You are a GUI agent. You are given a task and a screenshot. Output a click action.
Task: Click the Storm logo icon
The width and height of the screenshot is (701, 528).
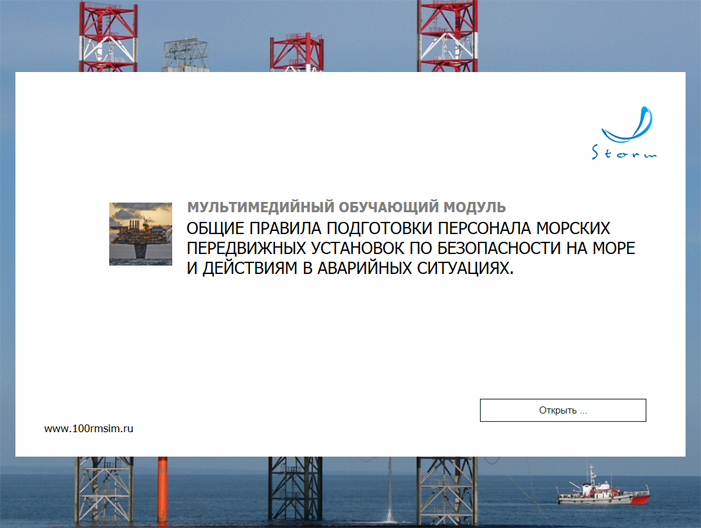pos(625,133)
